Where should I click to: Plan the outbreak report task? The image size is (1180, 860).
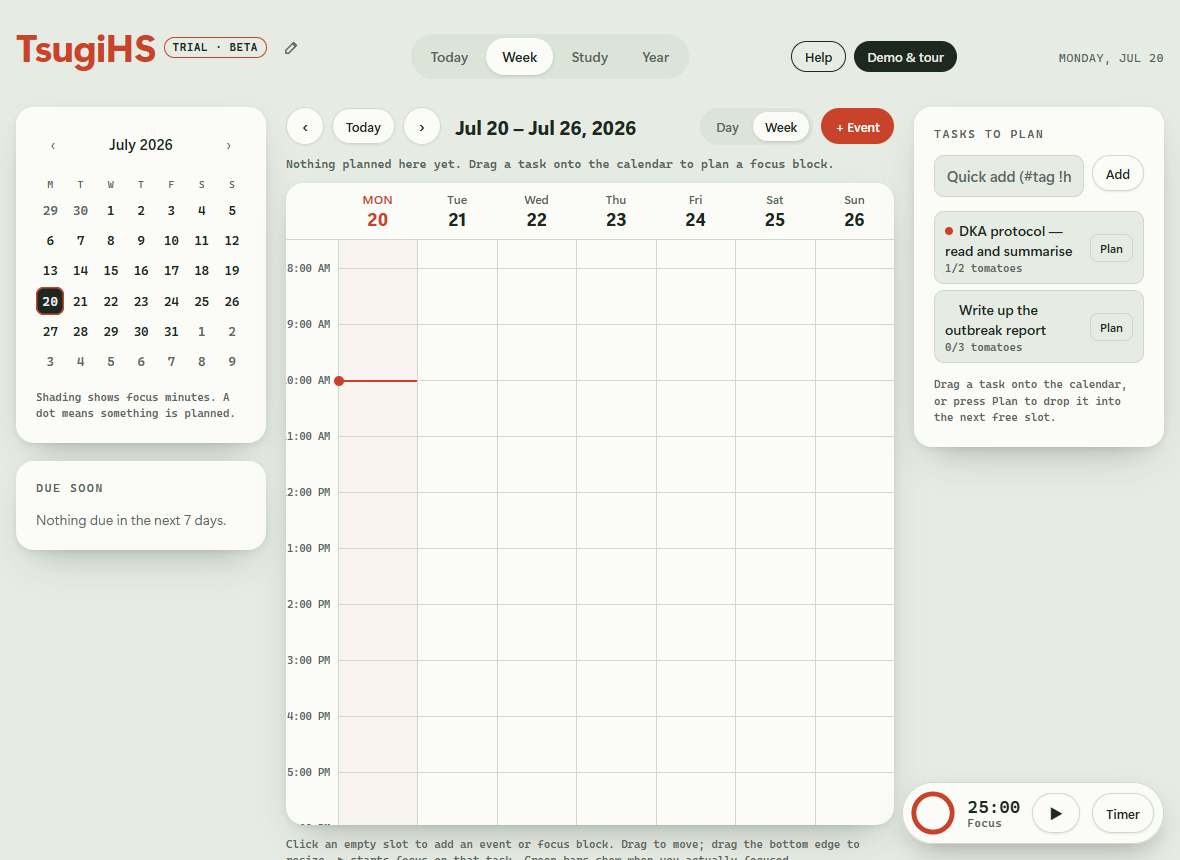click(x=1111, y=328)
